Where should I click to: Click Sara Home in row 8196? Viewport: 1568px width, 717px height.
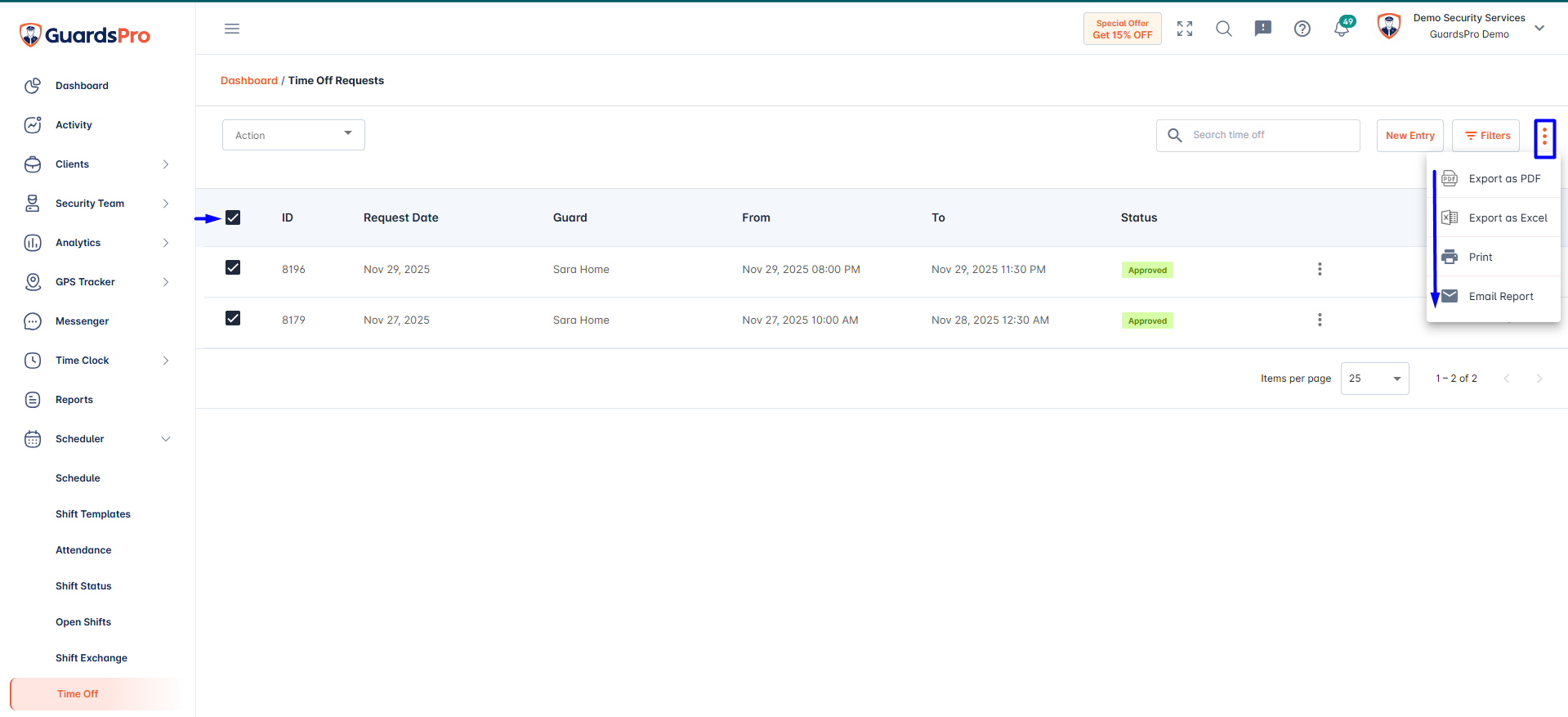pyautogui.click(x=581, y=269)
